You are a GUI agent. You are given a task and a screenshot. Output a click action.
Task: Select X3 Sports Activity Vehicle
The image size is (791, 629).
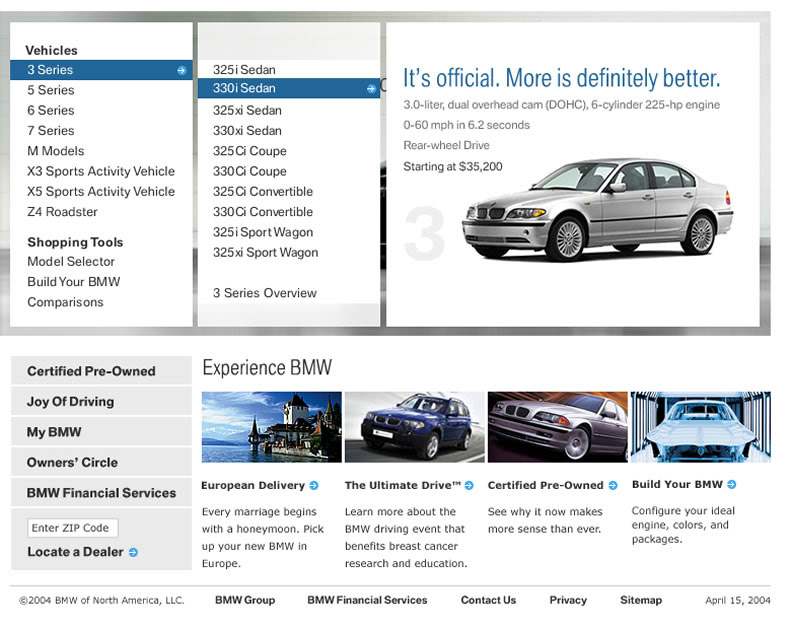point(101,171)
